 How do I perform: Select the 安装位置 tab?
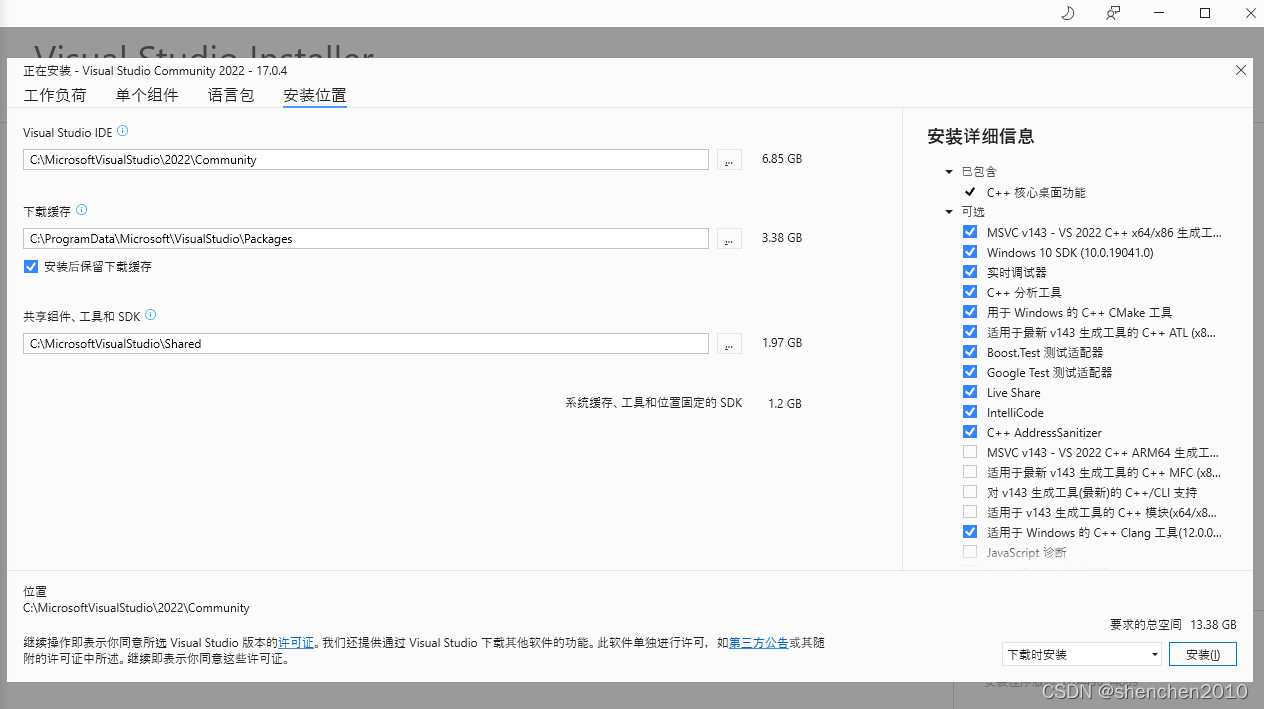315,96
